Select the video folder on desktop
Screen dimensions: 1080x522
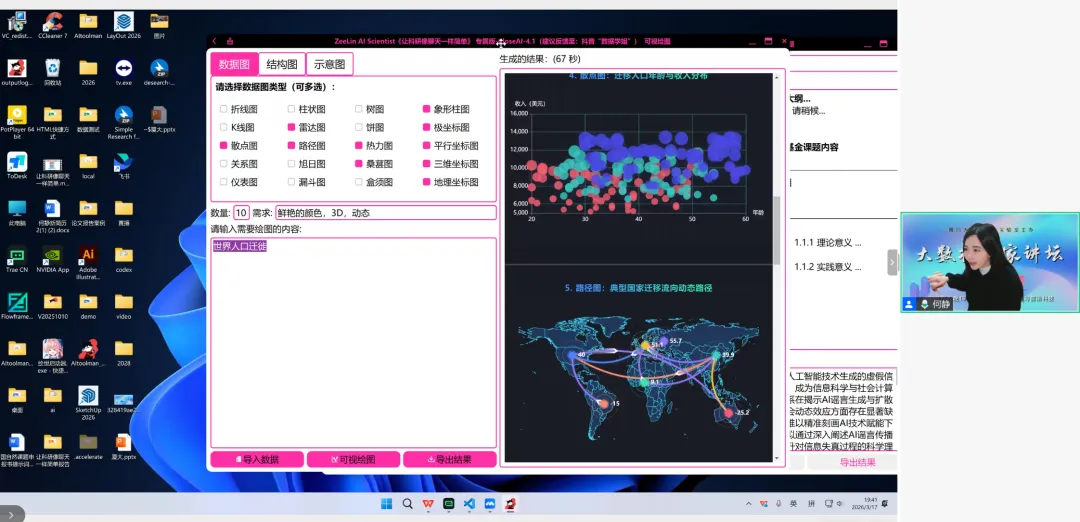pos(124,306)
